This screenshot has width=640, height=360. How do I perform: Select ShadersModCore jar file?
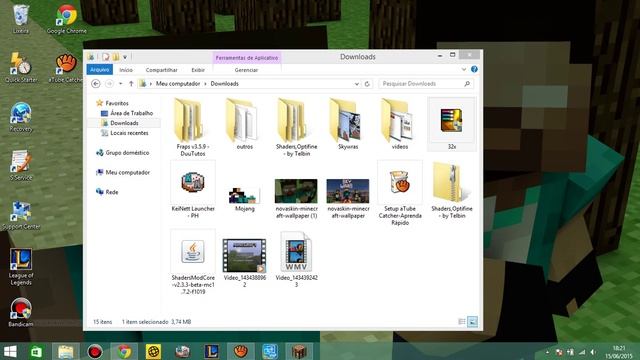point(193,262)
